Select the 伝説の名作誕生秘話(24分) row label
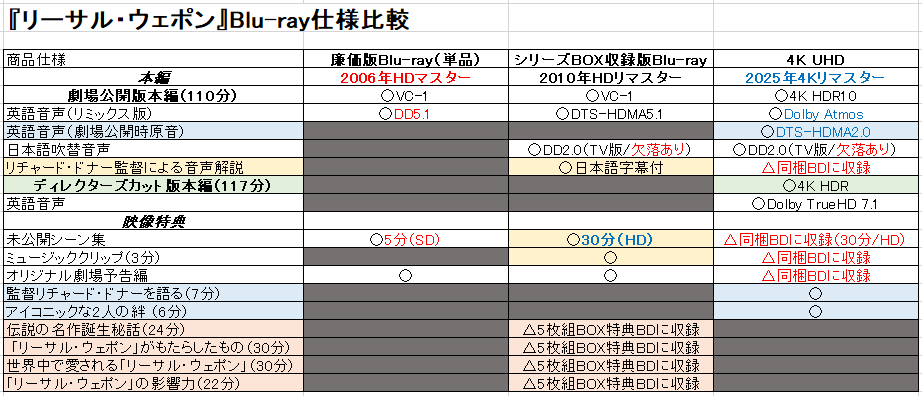This screenshot has width=922, height=396. 153,328
